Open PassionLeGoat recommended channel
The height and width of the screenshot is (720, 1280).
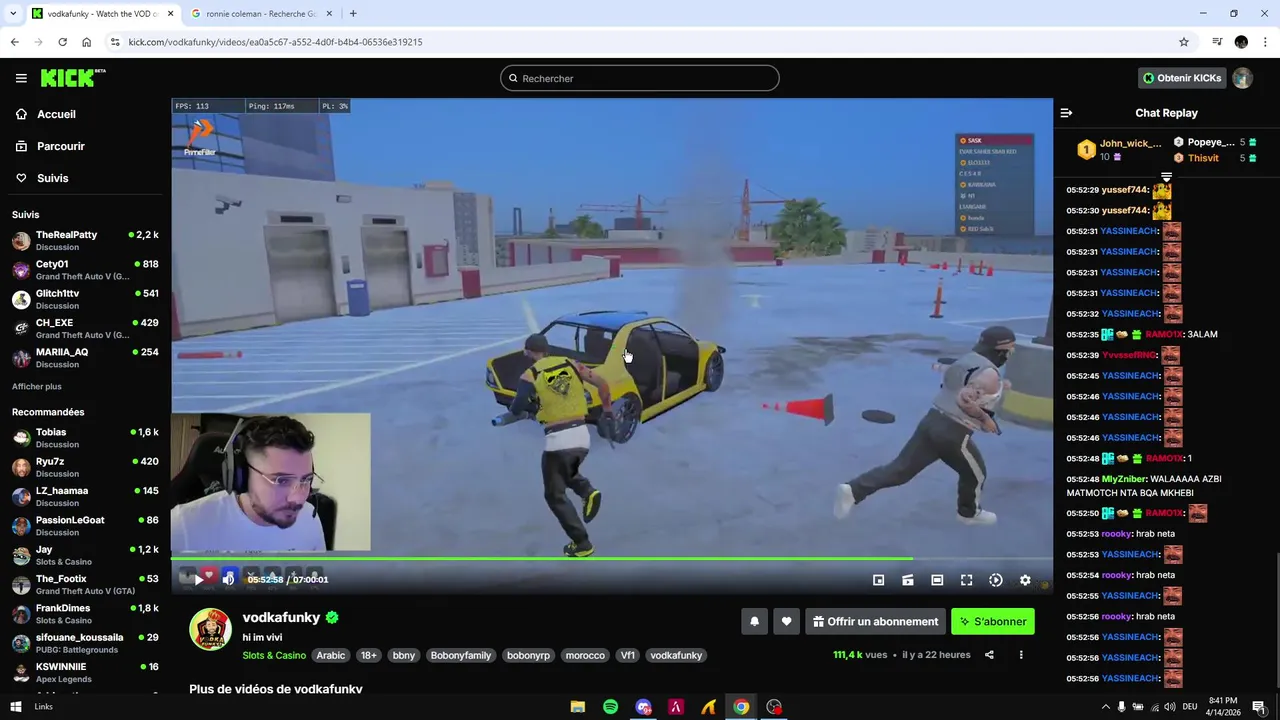[x=85, y=525]
